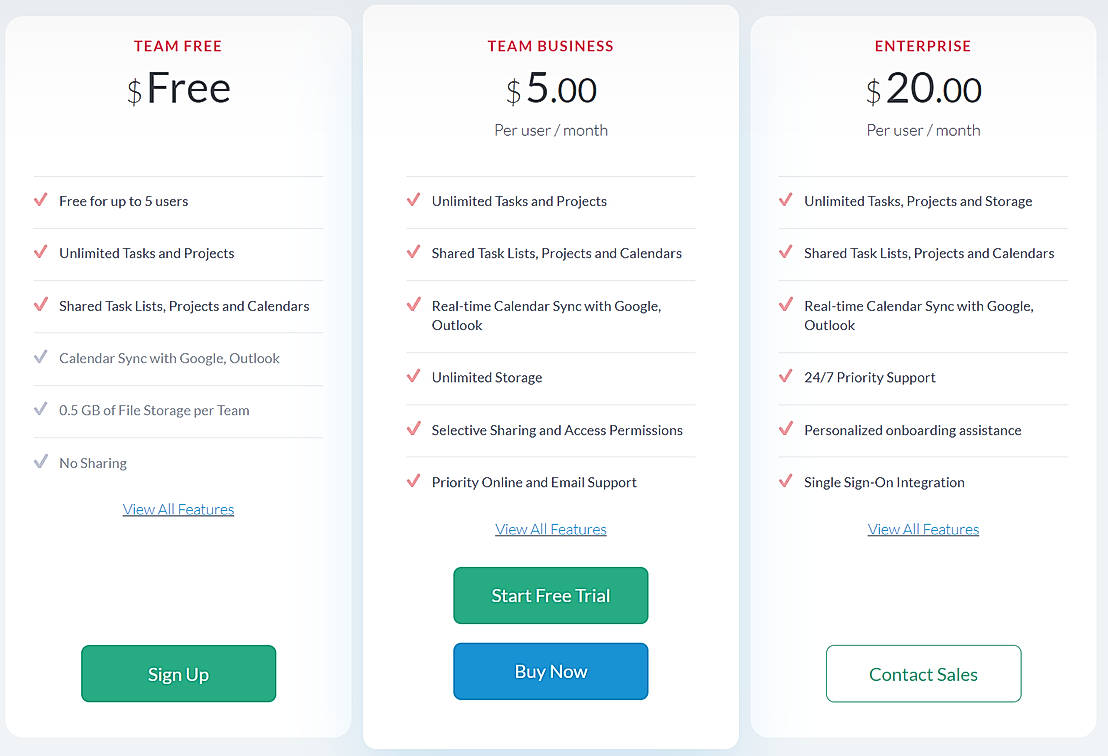
Task: Click the Contact Sales button
Action: click(923, 674)
